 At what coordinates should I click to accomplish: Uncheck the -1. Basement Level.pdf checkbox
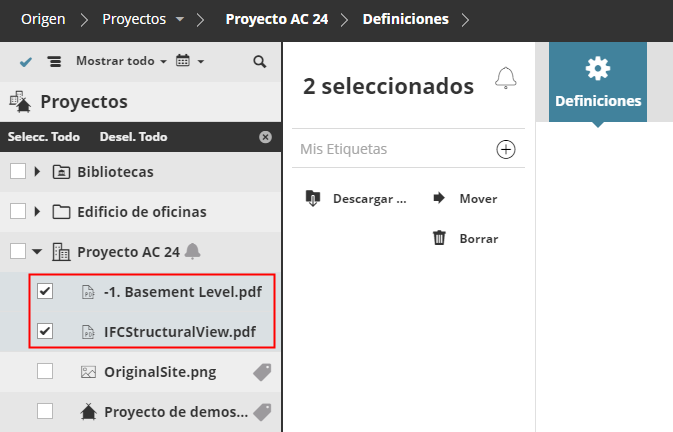point(45,292)
